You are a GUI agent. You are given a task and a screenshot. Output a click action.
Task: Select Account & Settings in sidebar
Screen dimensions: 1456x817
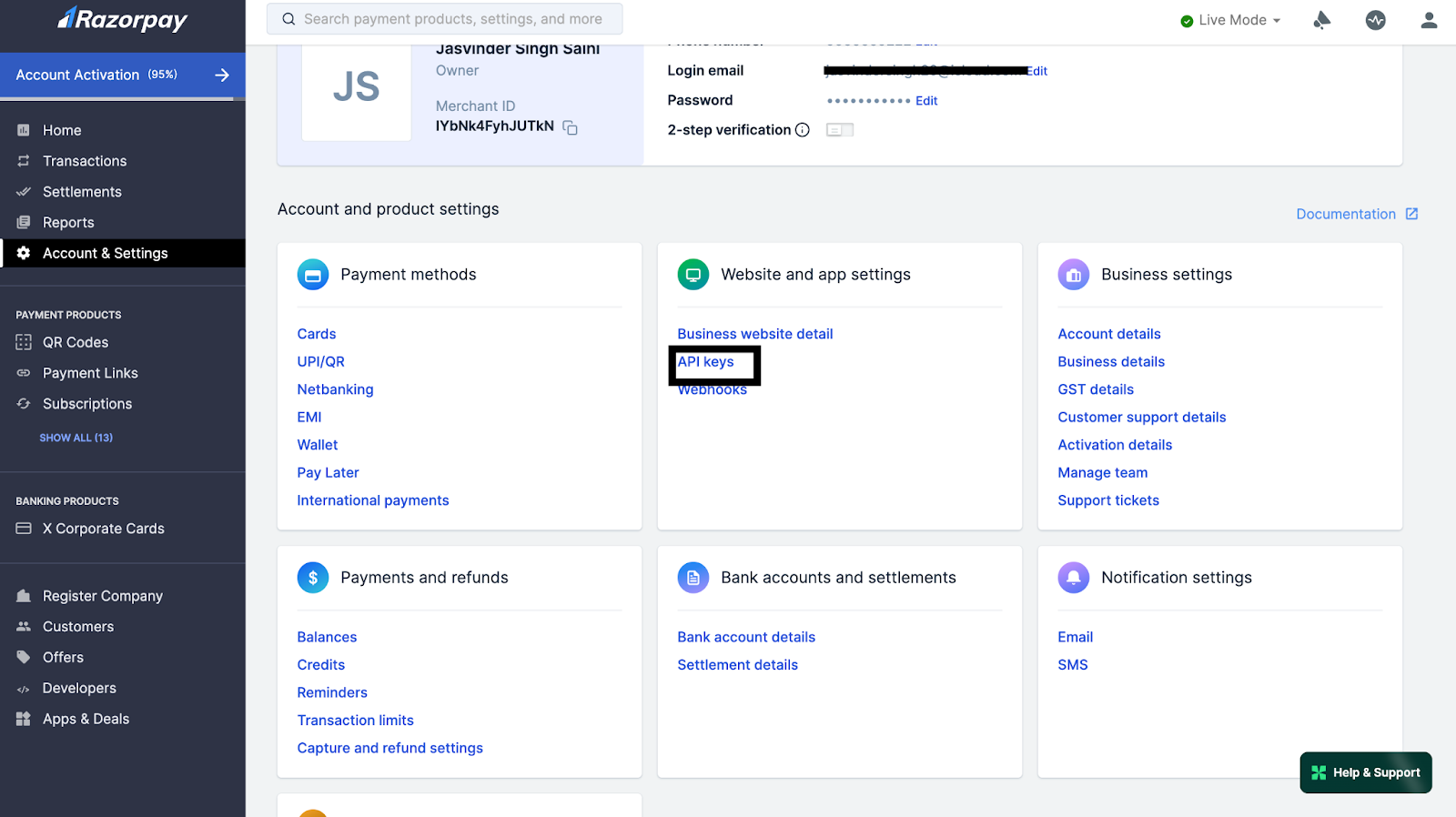click(123, 253)
